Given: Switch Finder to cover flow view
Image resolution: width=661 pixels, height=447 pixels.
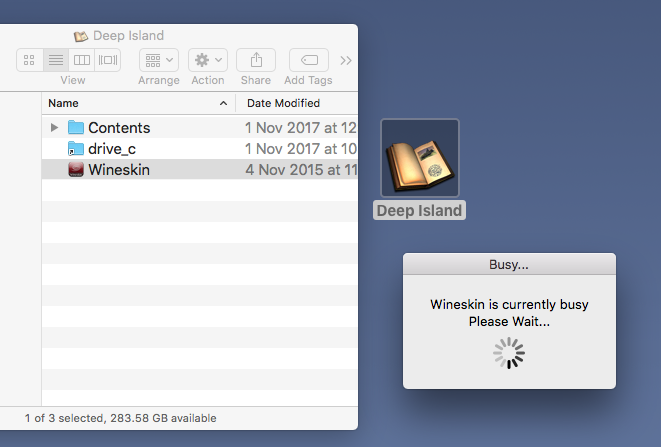Looking at the screenshot, I should point(107,60).
